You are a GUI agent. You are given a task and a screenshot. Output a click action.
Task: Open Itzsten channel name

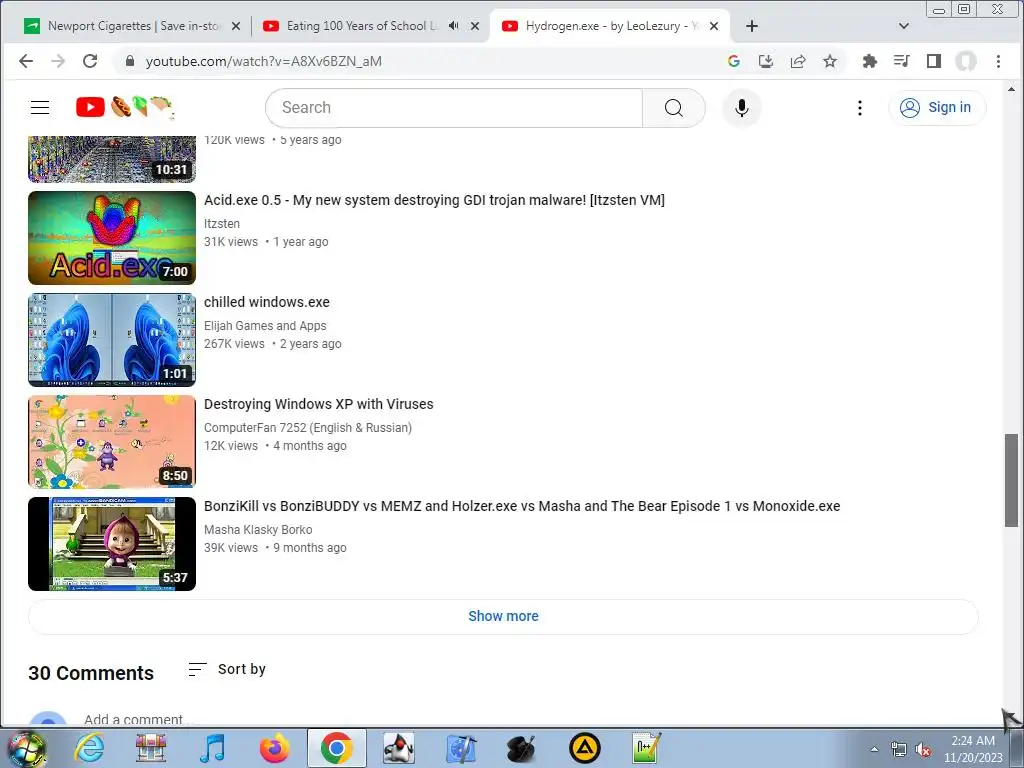222,223
